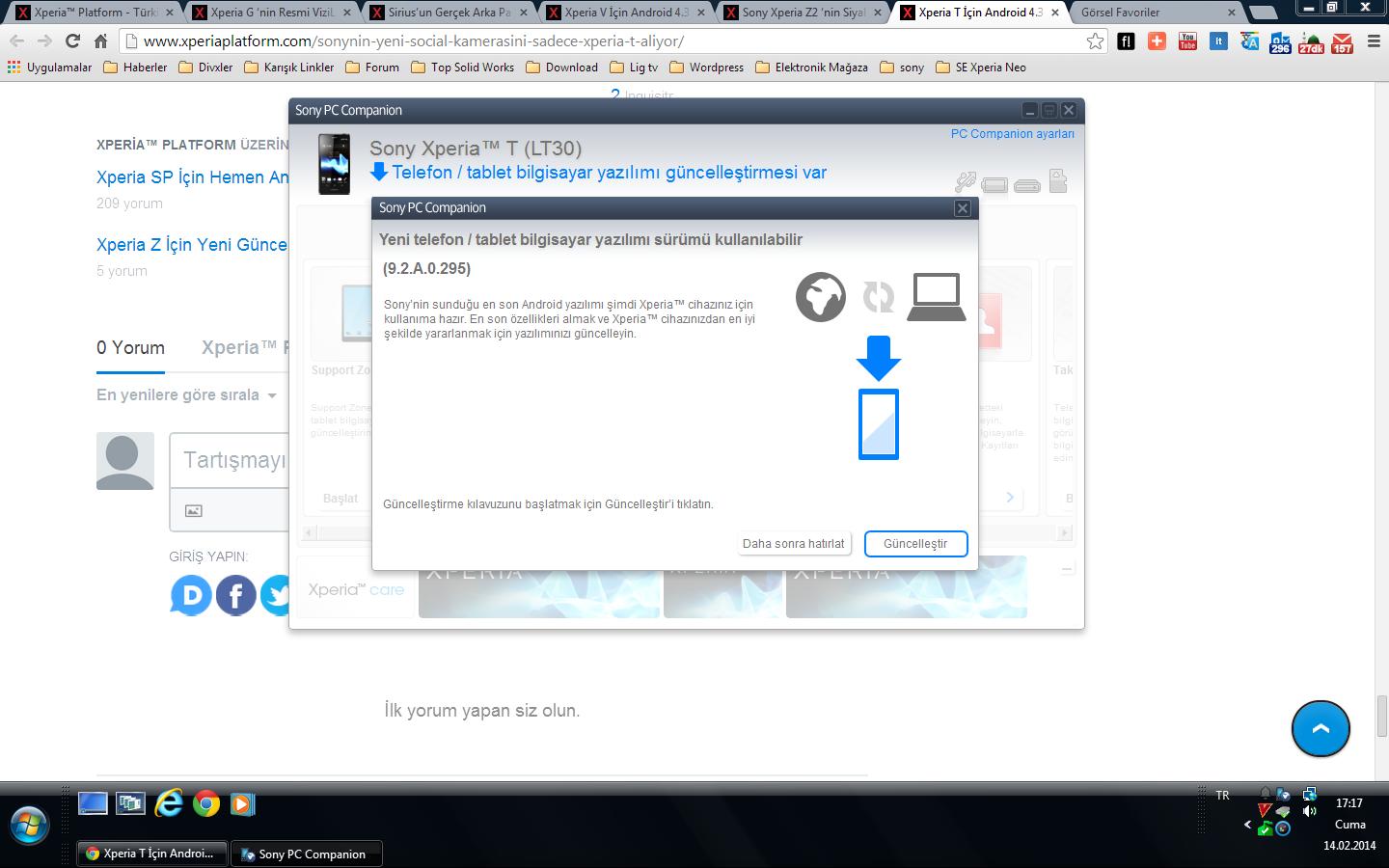Open Divxler bookmark folder

pos(205,68)
